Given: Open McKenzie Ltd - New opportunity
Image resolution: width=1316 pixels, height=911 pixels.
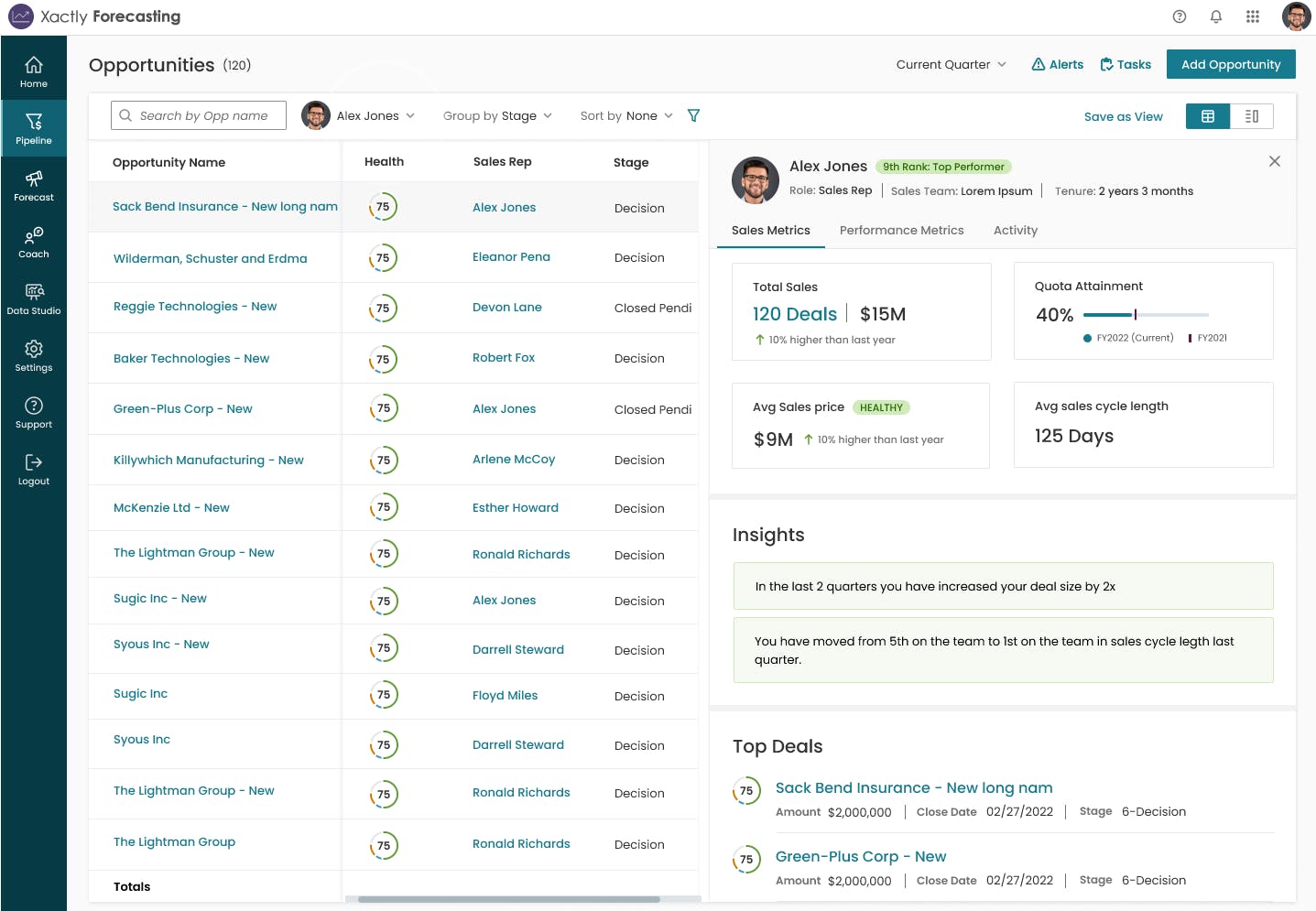Looking at the screenshot, I should point(171,507).
